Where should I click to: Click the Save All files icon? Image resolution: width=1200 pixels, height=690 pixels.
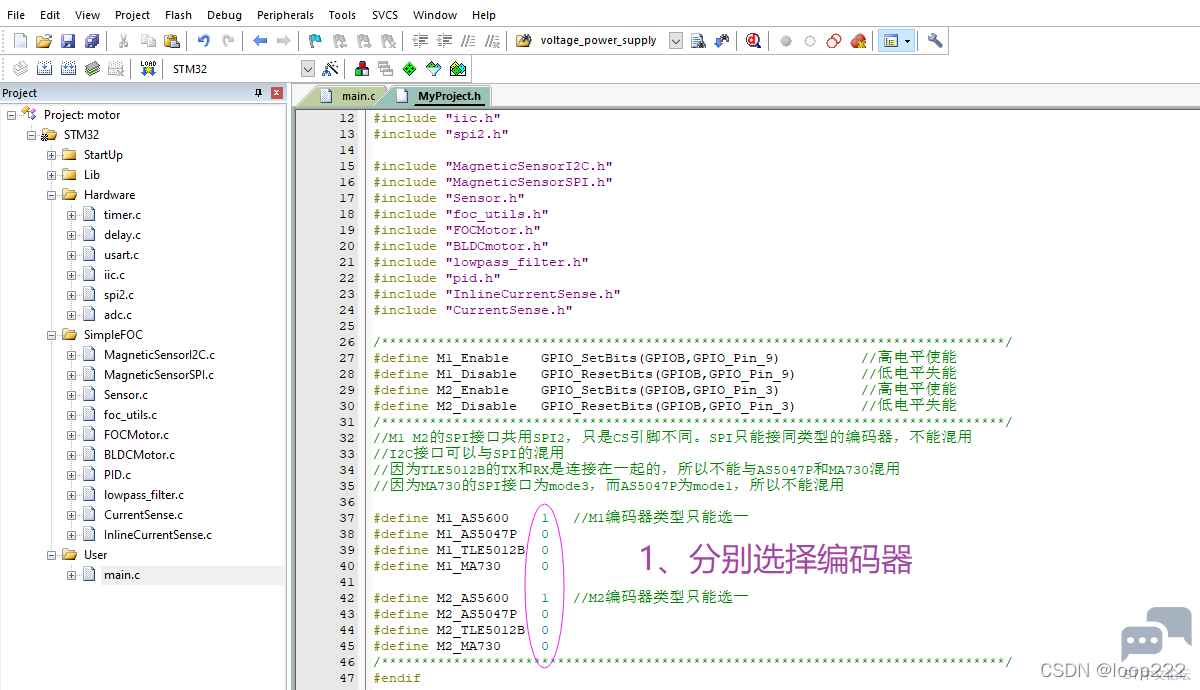(x=92, y=41)
